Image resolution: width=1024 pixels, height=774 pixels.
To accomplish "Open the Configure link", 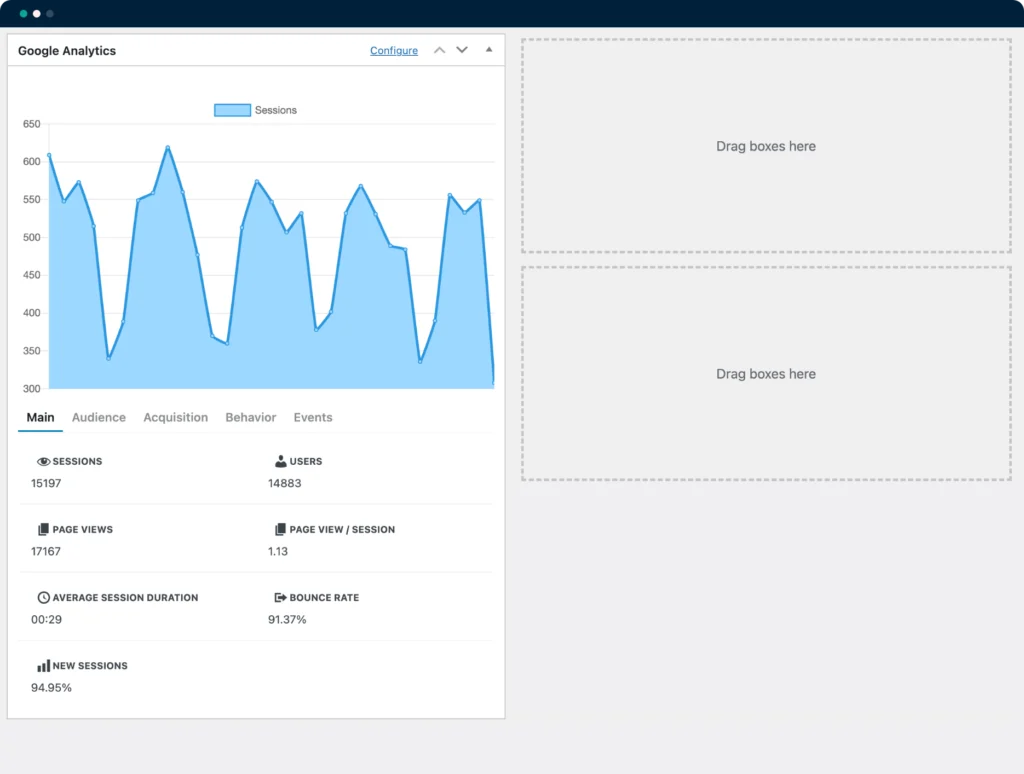I will tap(394, 51).
